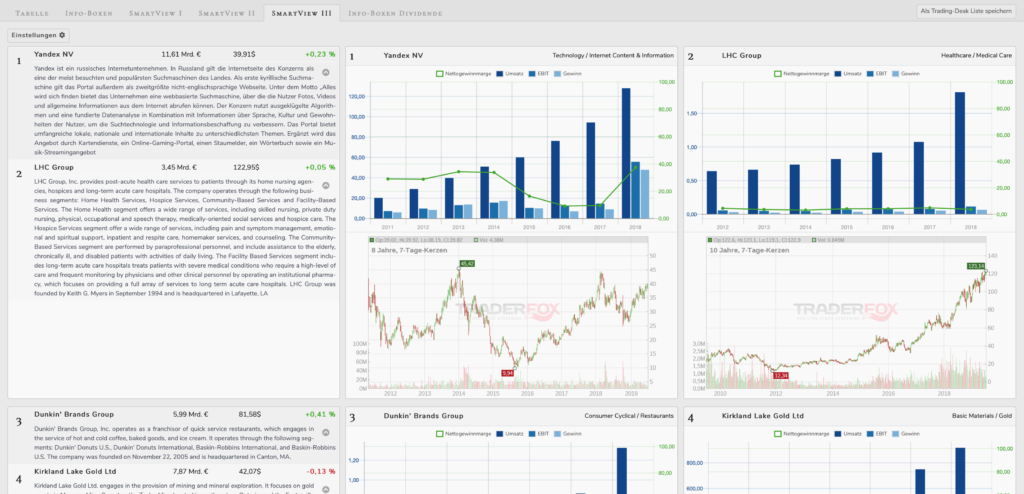
Task: Collapse Kirkland Lake Gold description chevron
Action: tap(326, 489)
